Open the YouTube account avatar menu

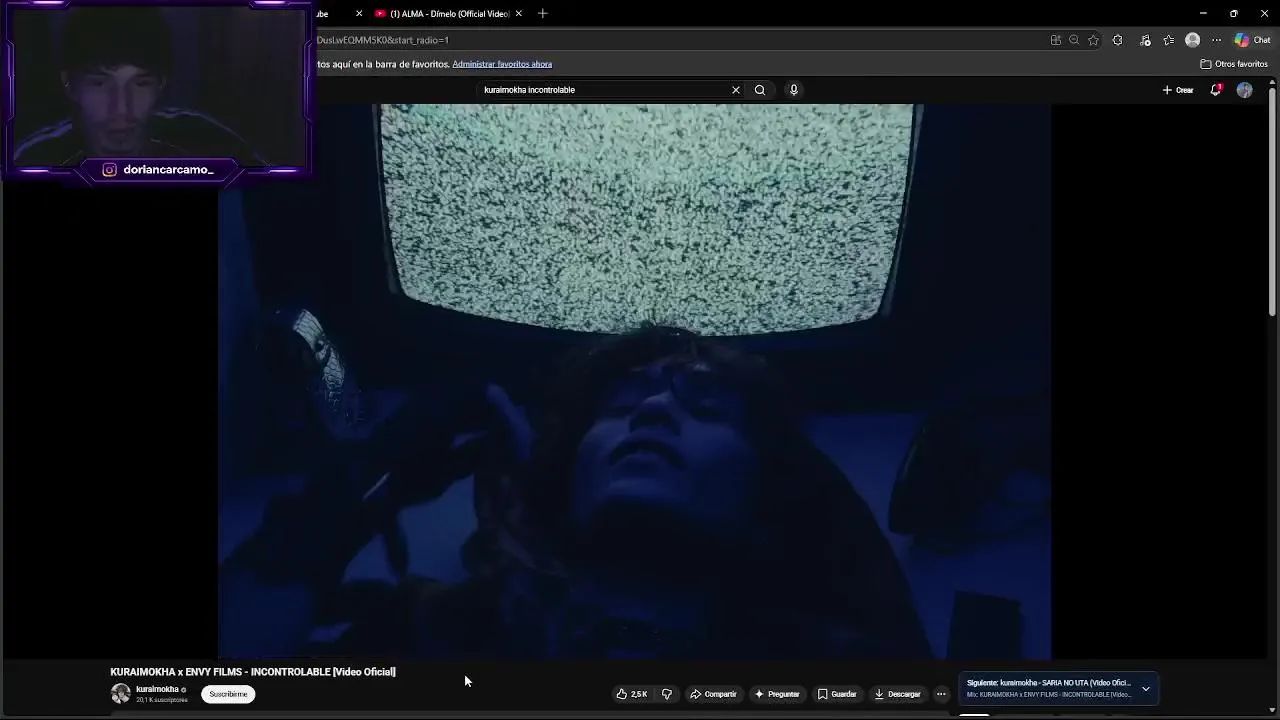point(1244,90)
